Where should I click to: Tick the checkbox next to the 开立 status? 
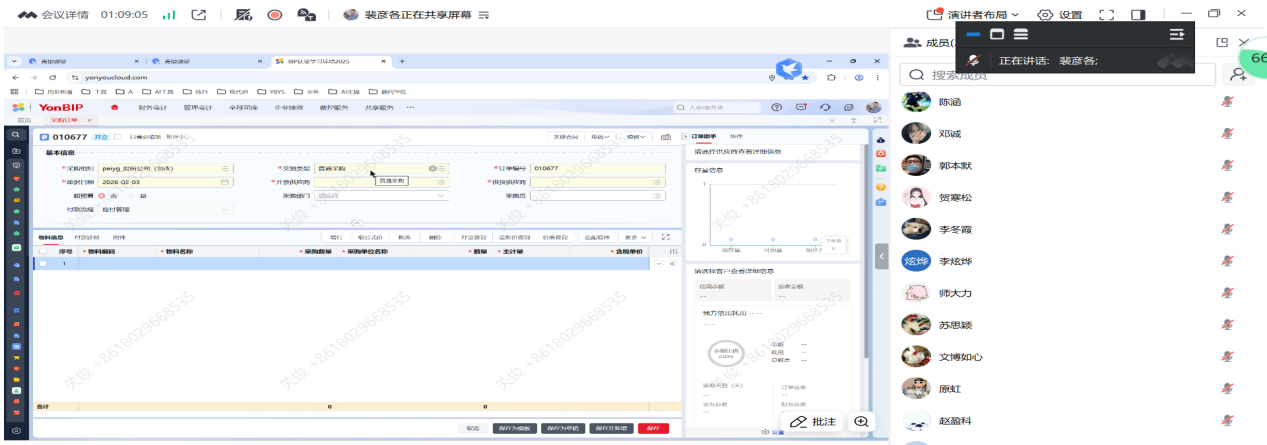pos(118,137)
